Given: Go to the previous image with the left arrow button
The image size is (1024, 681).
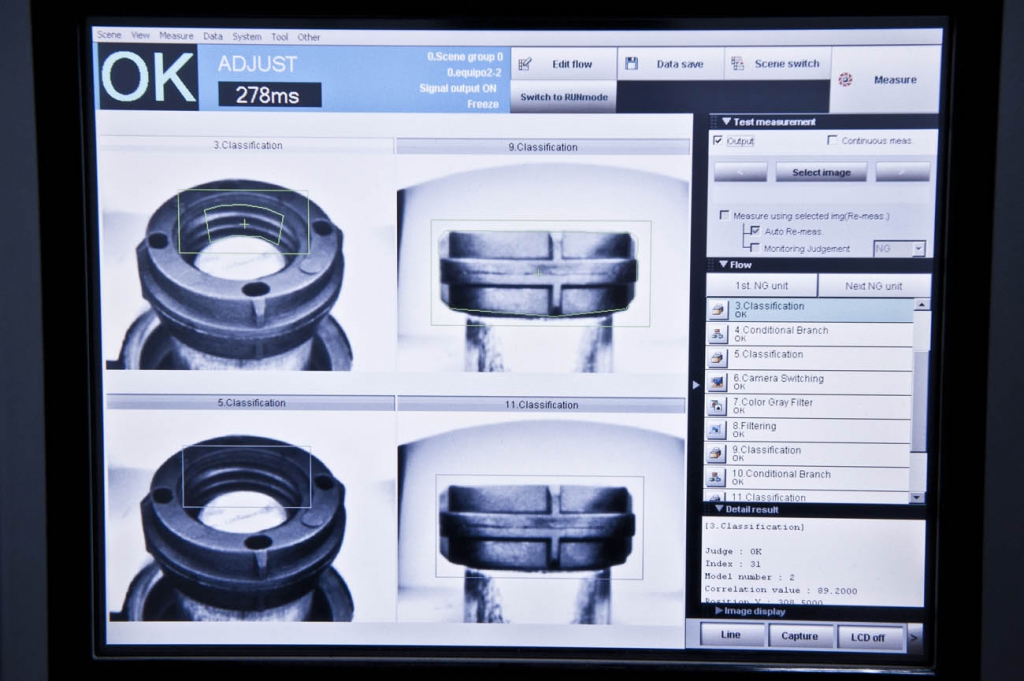Looking at the screenshot, I should click(x=741, y=172).
